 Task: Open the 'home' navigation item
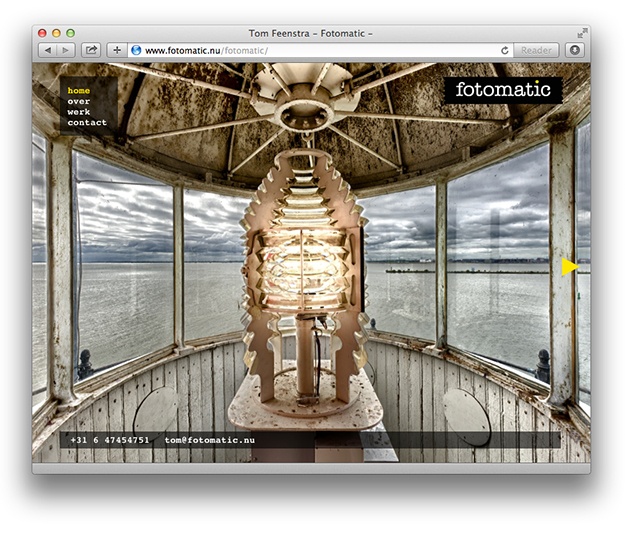[78, 91]
